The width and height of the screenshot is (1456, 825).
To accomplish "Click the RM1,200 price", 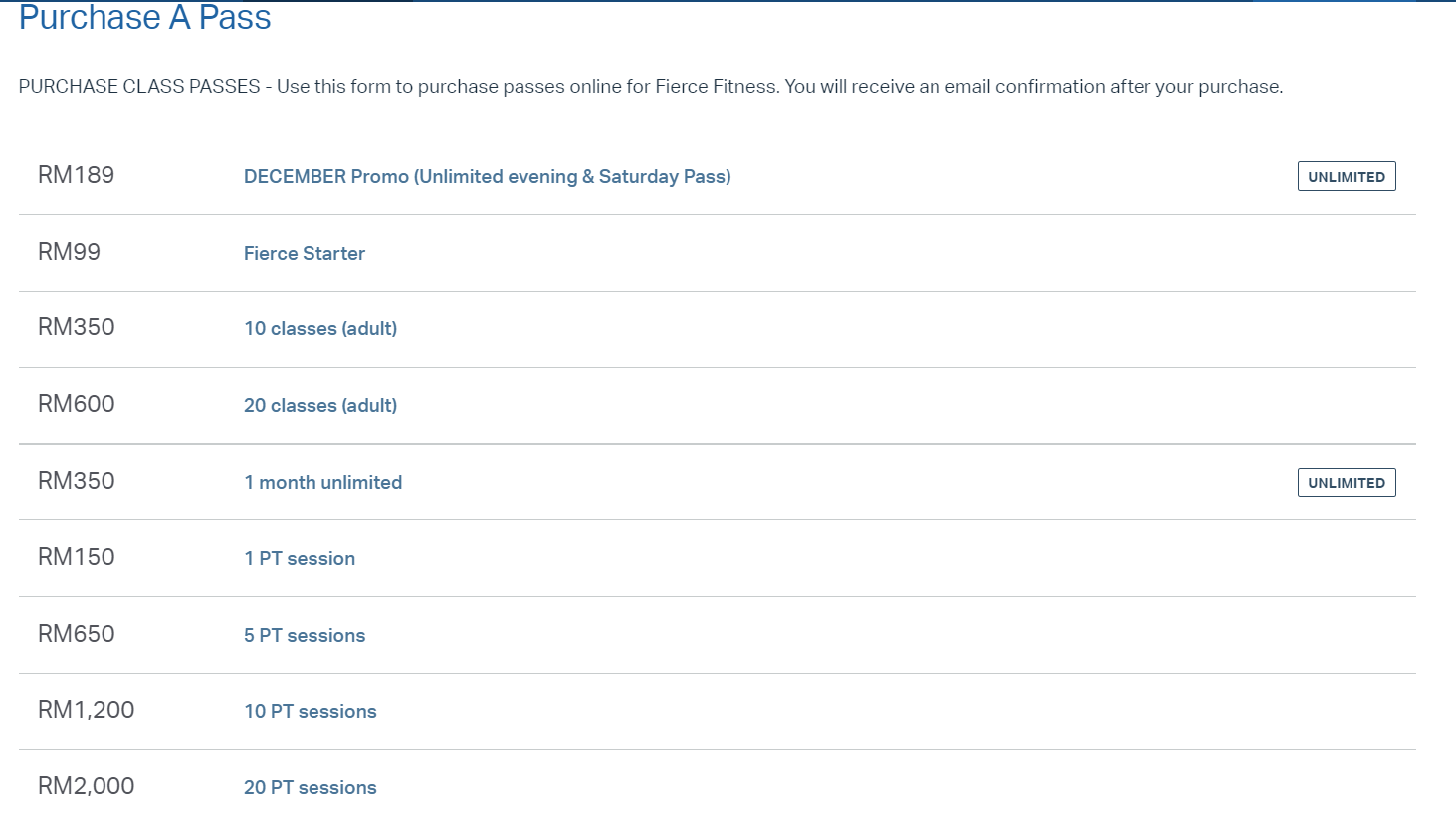I will (x=86, y=710).
